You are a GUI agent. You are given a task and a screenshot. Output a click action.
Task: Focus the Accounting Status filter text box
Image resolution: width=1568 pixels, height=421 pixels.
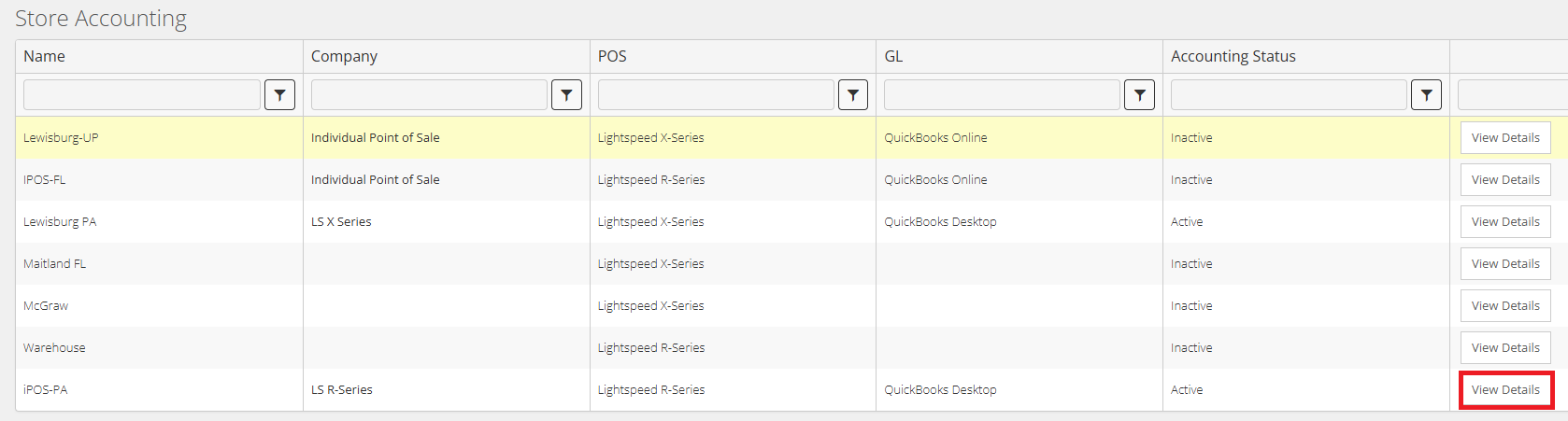point(1289,95)
